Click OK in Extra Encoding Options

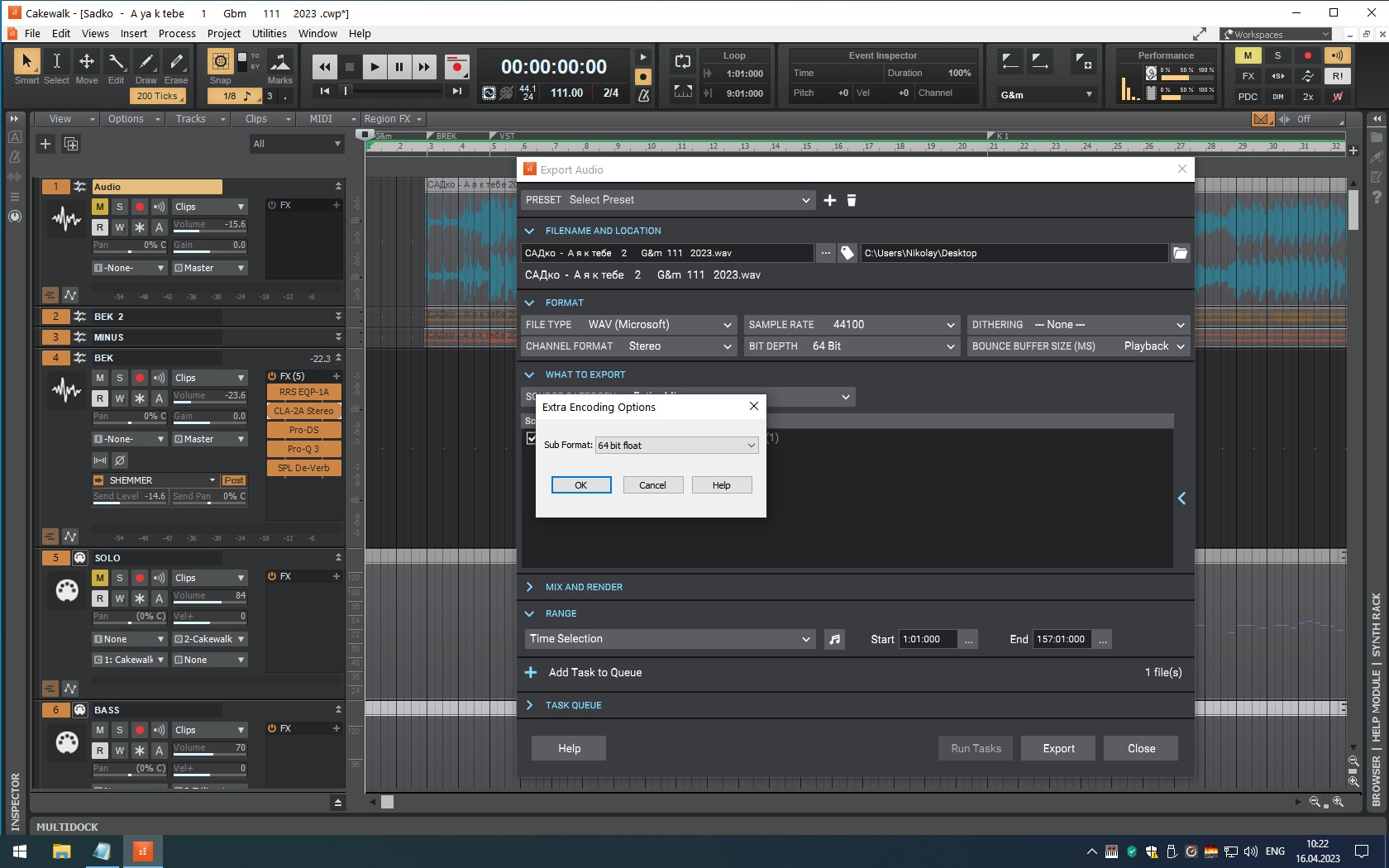(x=581, y=485)
